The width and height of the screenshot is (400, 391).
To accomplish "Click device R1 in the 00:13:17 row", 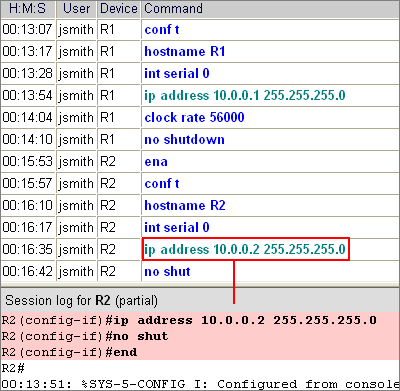I will pos(107,52).
